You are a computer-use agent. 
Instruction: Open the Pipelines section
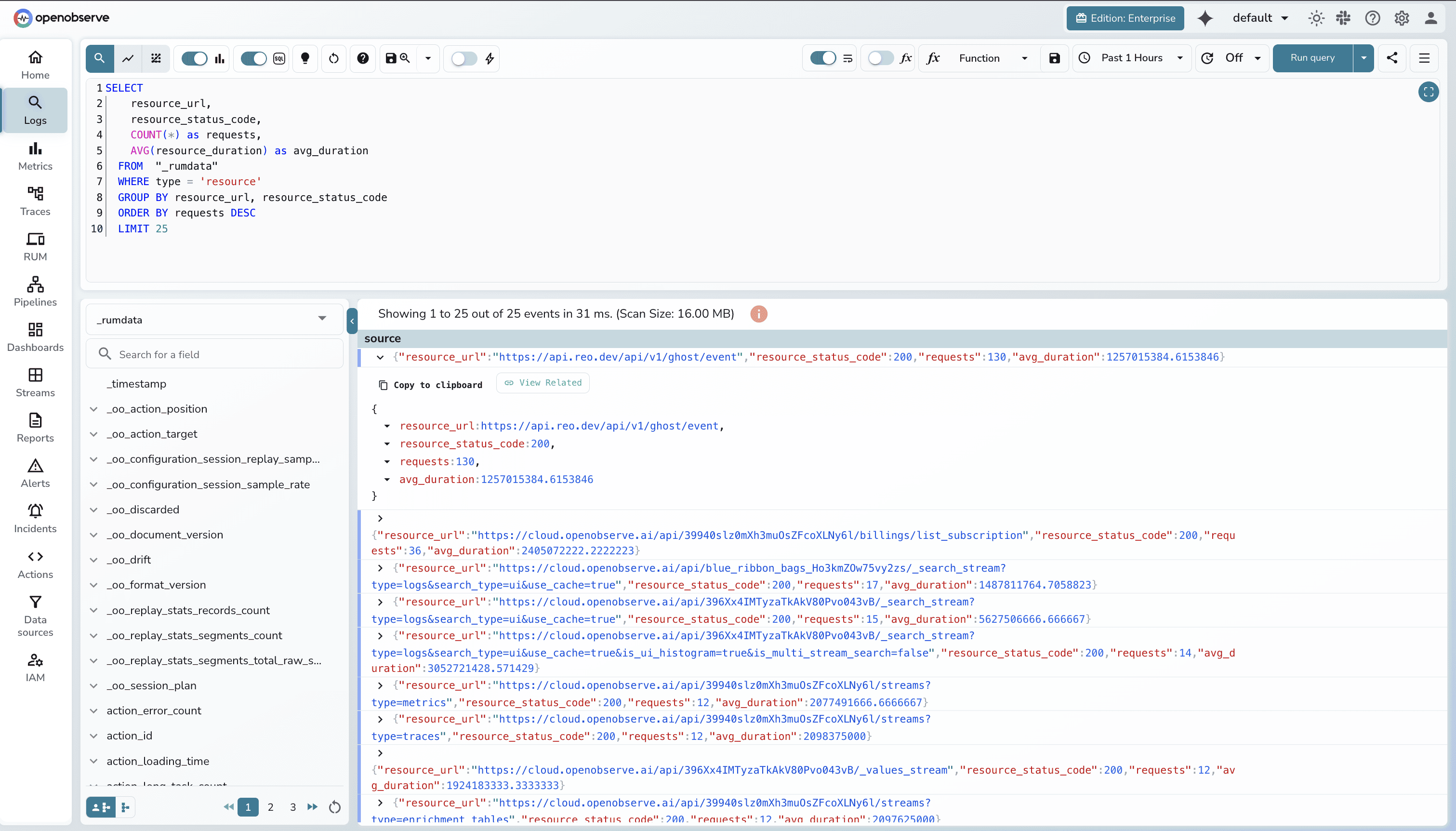coord(35,292)
